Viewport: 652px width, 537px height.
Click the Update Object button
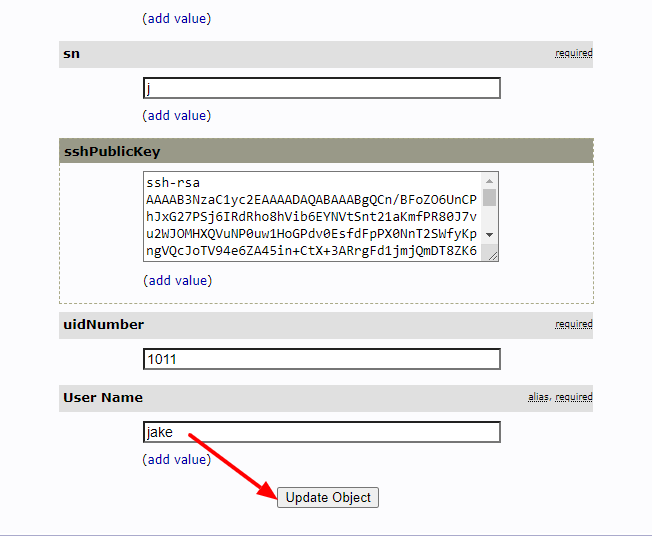tap(328, 497)
